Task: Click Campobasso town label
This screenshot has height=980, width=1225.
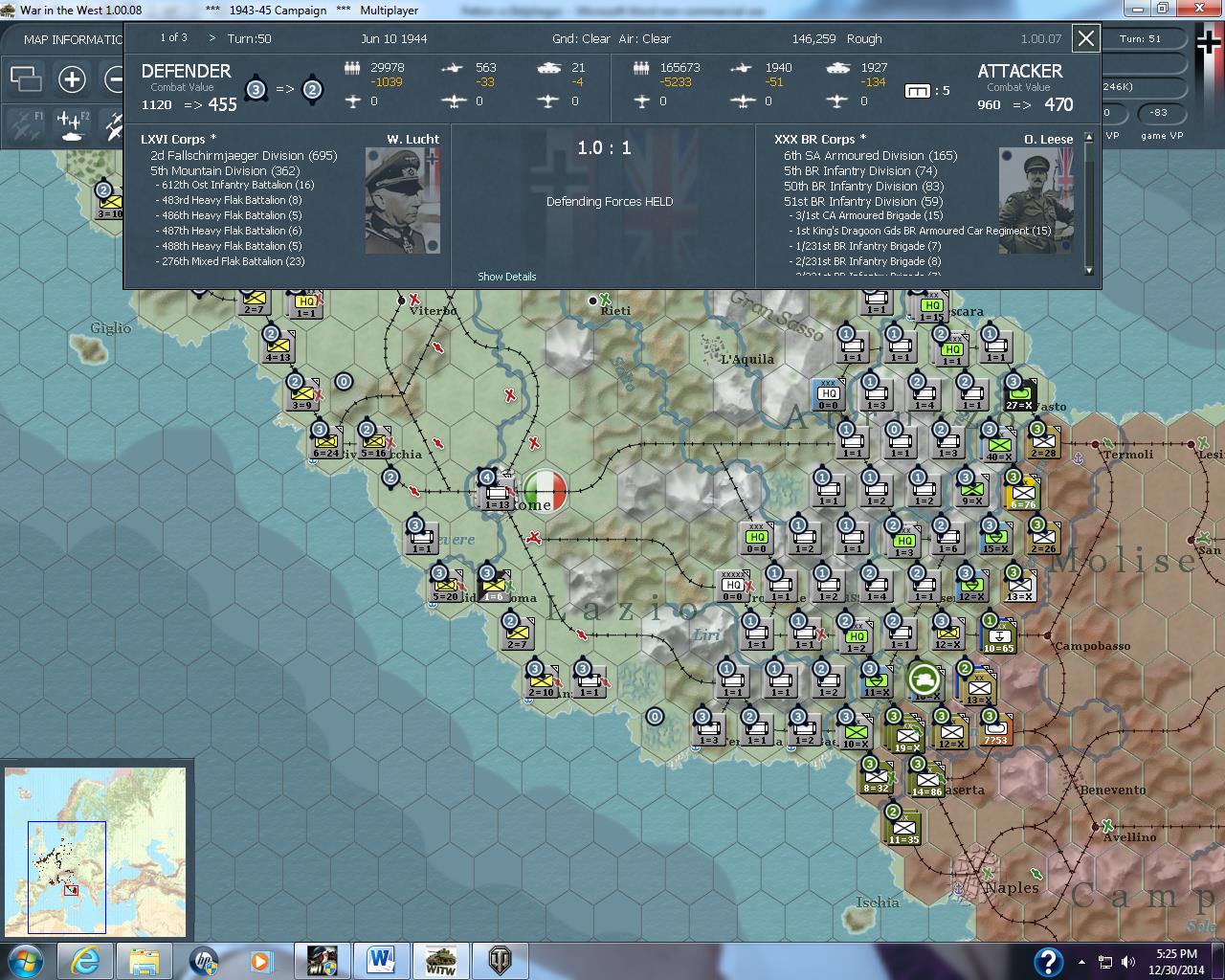Action: click(1092, 646)
